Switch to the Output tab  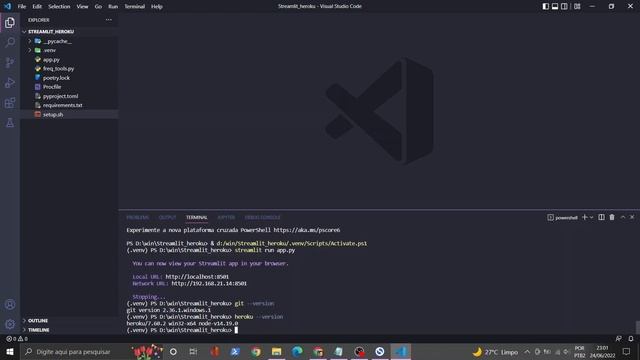pos(167,218)
